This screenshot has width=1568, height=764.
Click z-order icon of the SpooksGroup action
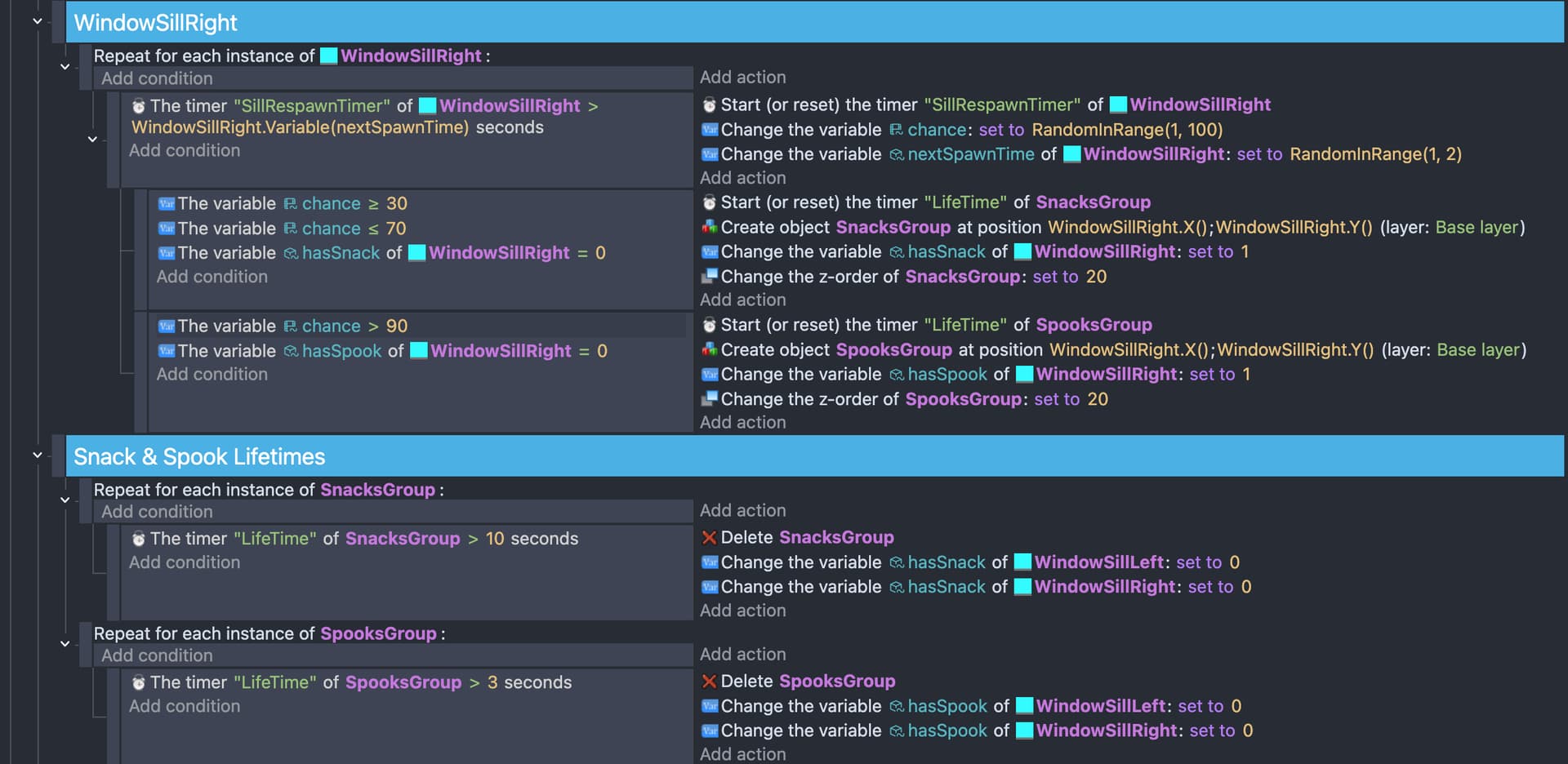coord(709,398)
